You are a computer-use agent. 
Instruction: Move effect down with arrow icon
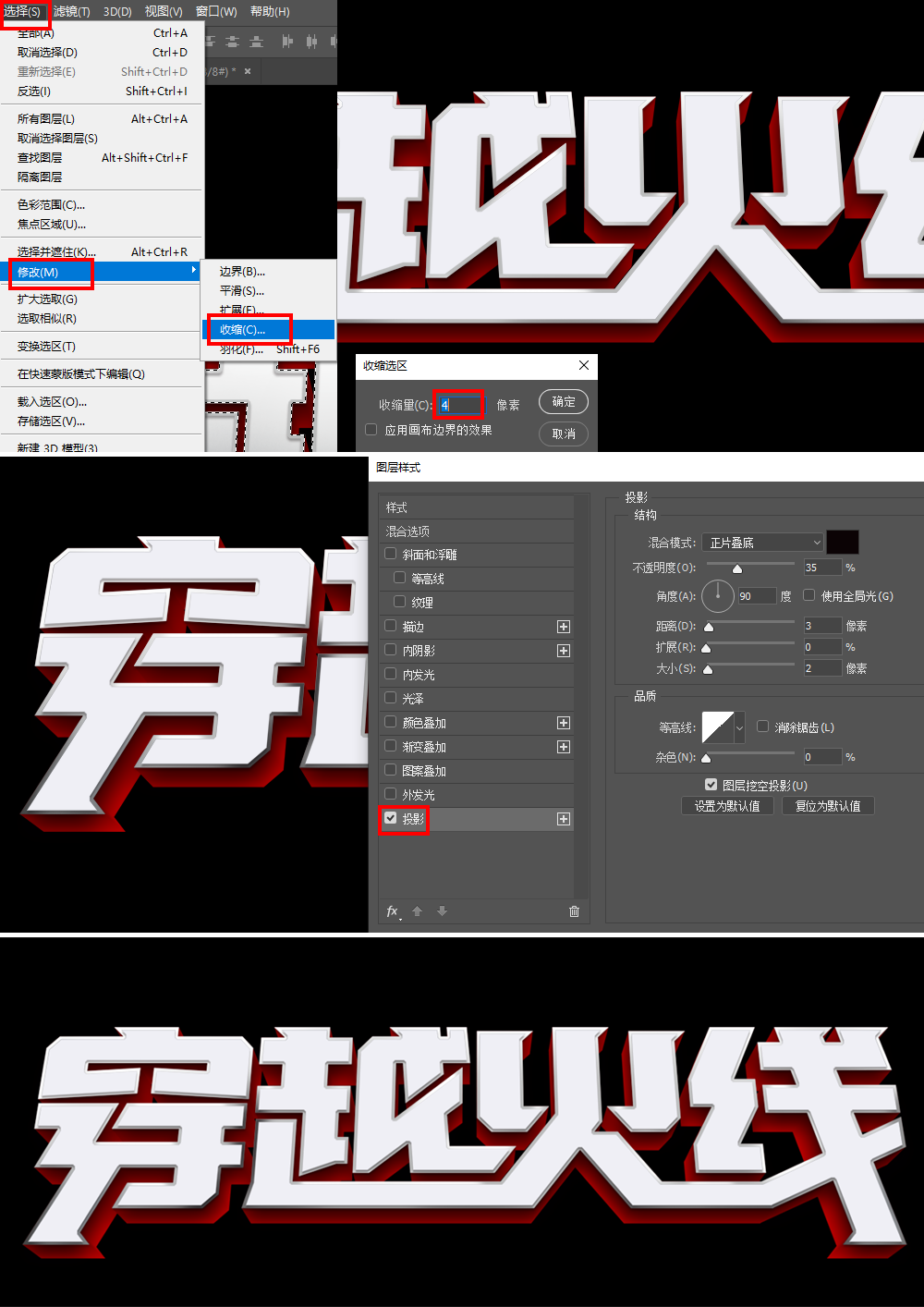(x=443, y=911)
